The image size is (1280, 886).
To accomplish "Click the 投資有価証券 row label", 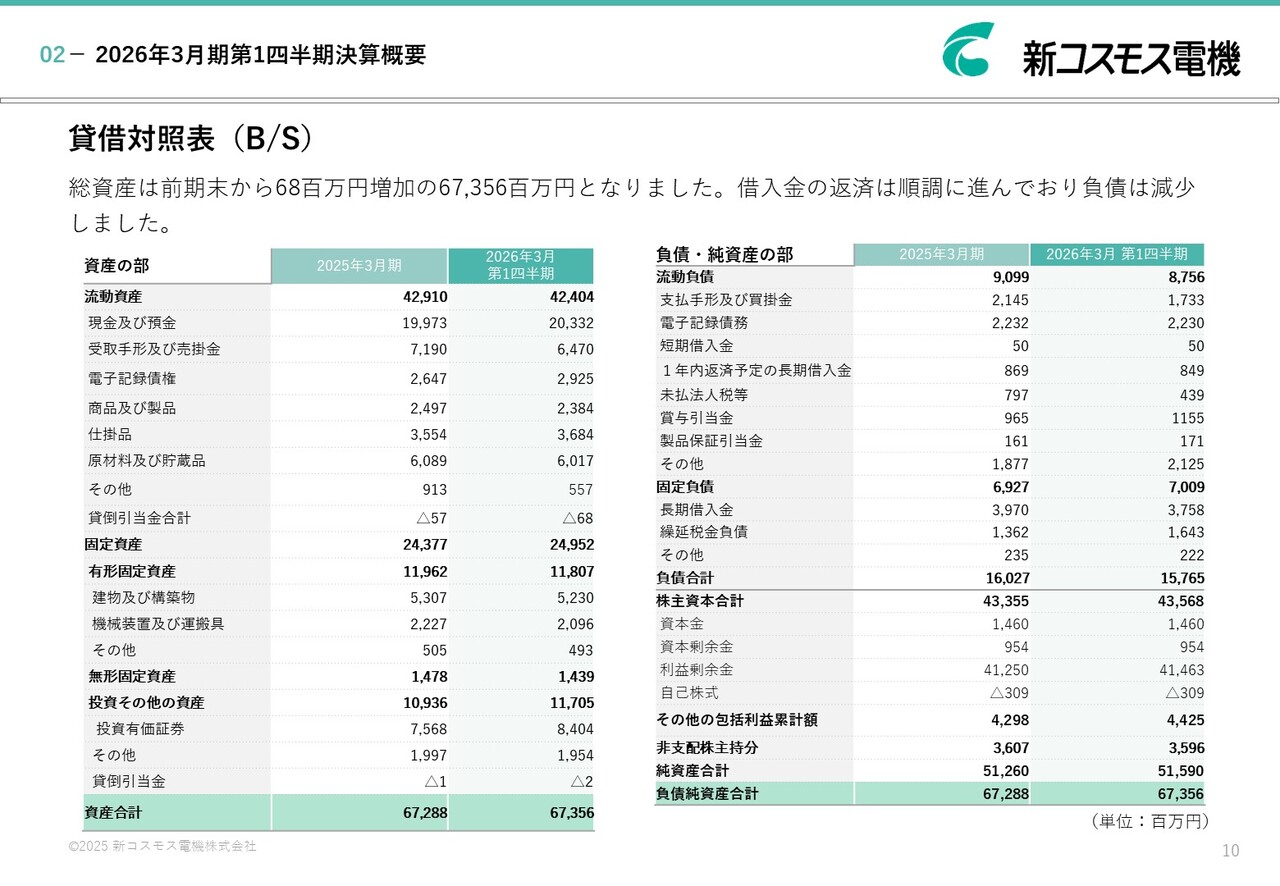I will [140, 729].
